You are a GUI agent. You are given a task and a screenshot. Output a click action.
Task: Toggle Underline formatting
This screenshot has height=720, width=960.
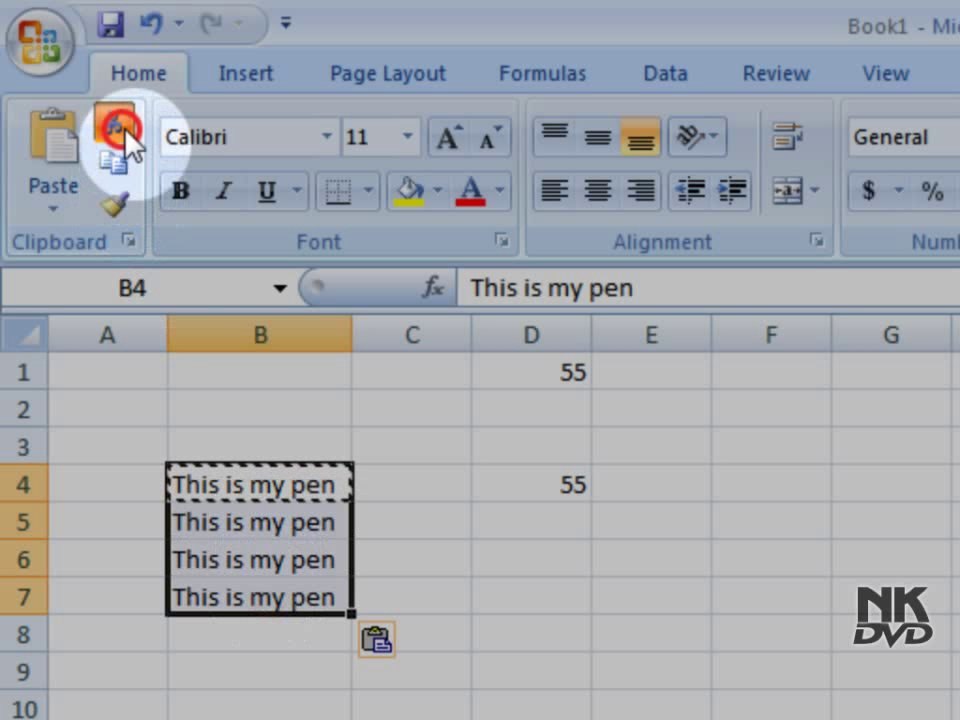(266, 192)
